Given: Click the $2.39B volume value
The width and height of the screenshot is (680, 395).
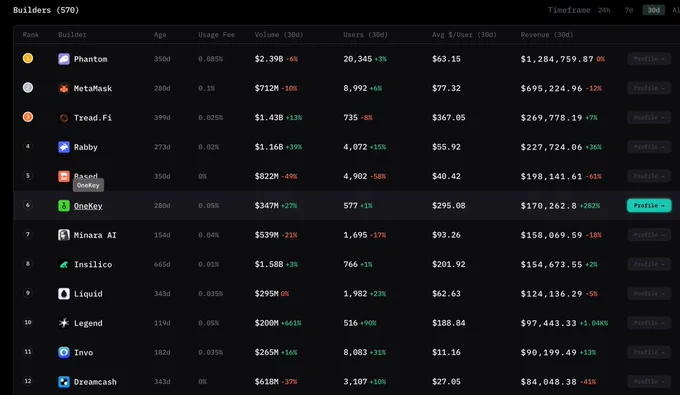Looking at the screenshot, I should (x=269, y=59).
